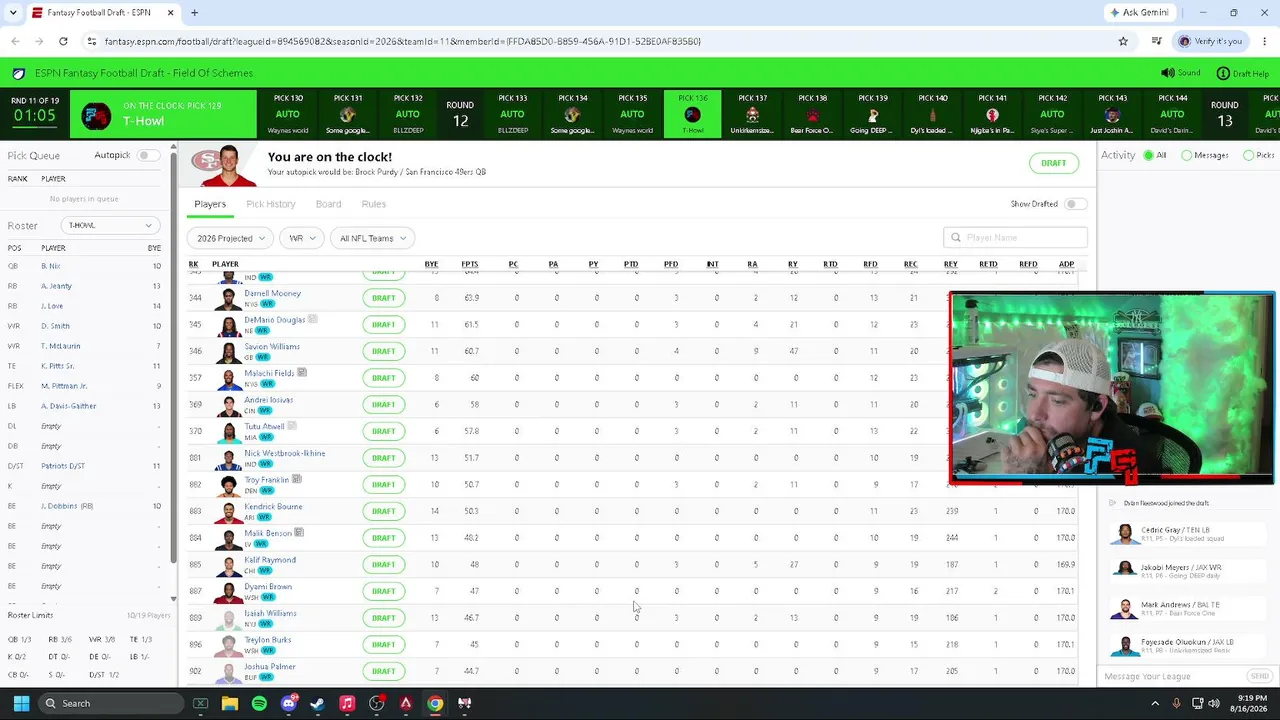This screenshot has width=1280, height=720.
Task: Sort players by ADP column header
Action: click(1066, 264)
